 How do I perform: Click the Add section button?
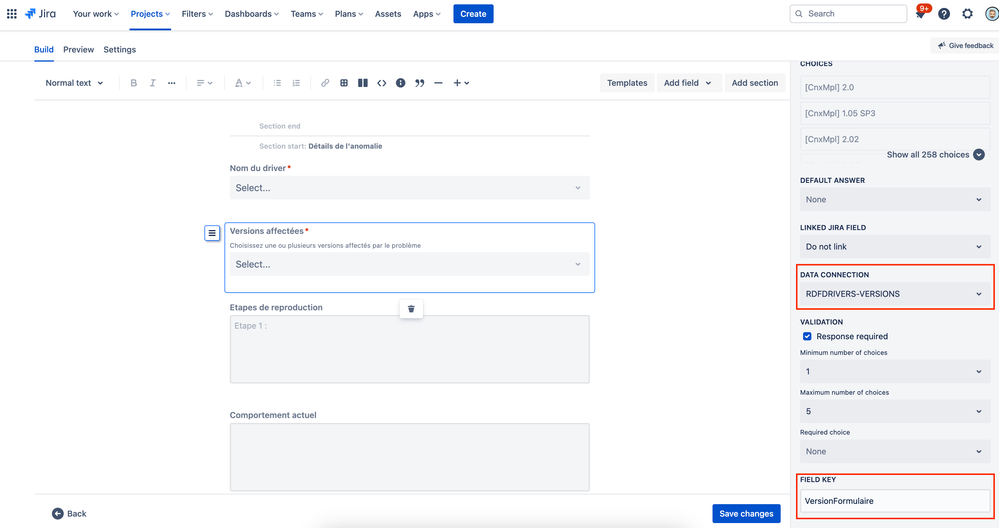[x=754, y=83]
